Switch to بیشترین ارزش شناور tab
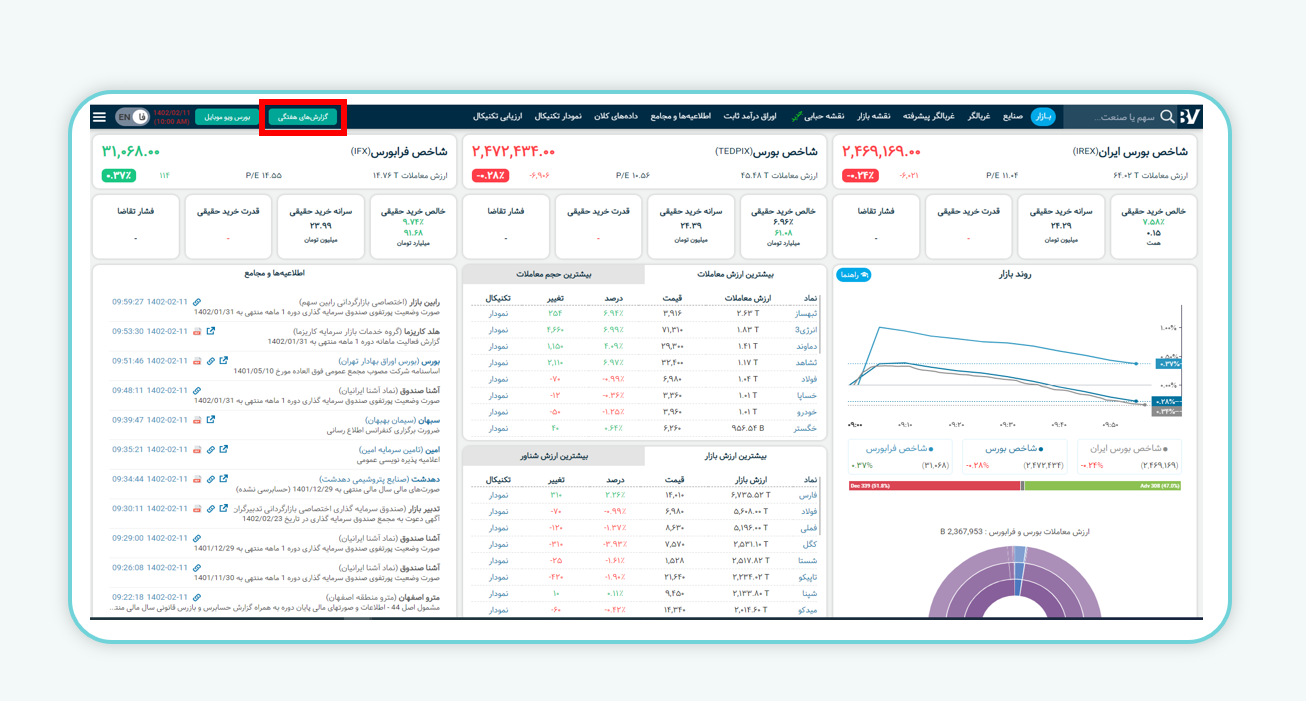 click(x=553, y=455)
